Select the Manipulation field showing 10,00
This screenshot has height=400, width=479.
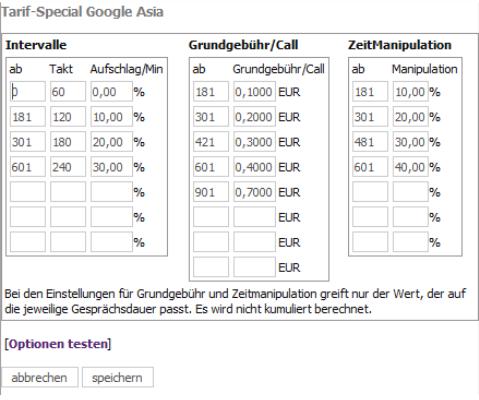[410, 91]
